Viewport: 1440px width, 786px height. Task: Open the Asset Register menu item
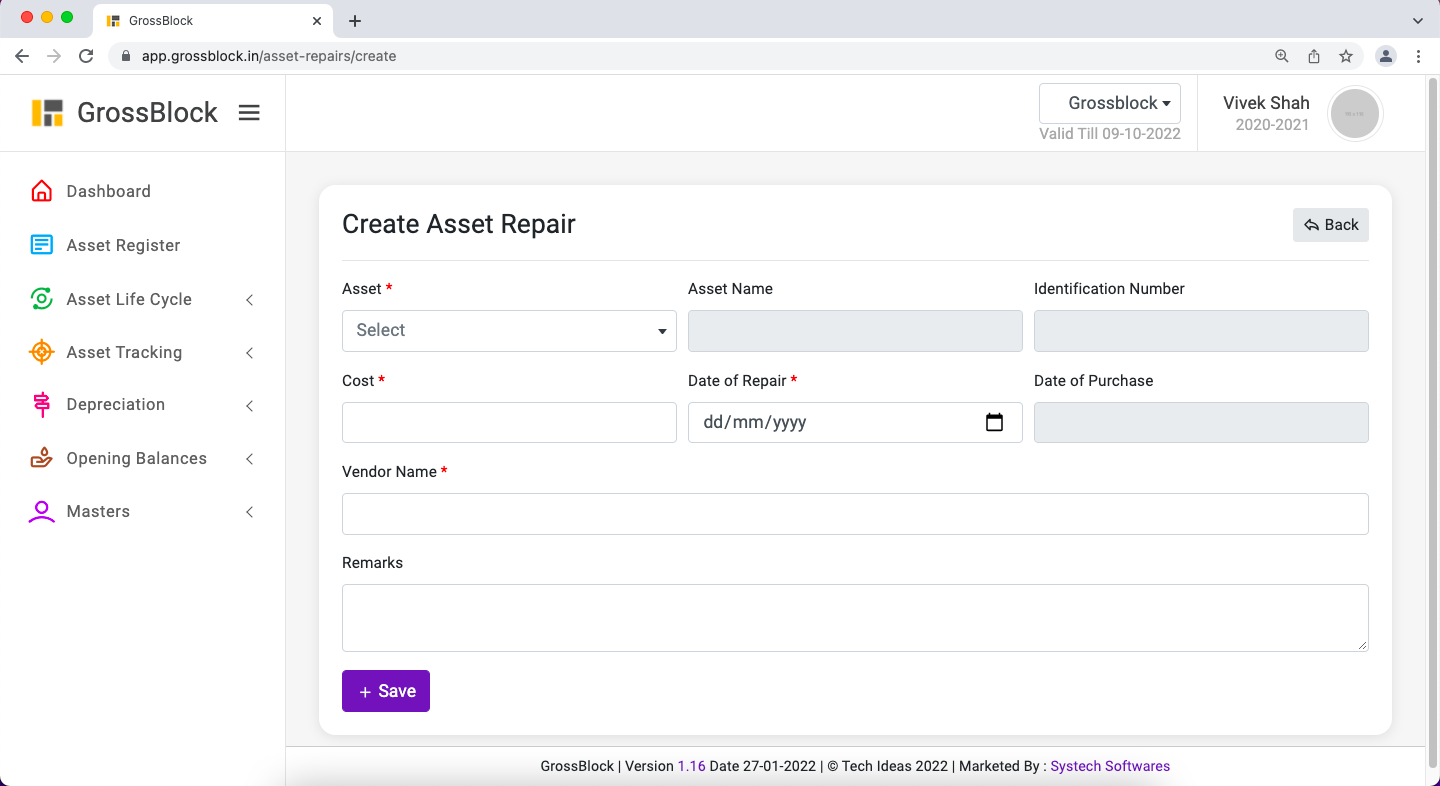[123, 245]
